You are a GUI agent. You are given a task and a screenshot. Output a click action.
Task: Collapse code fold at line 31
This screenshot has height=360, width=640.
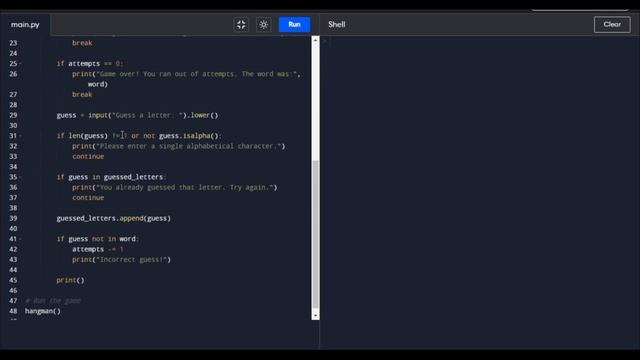click(x=20, y=136)
